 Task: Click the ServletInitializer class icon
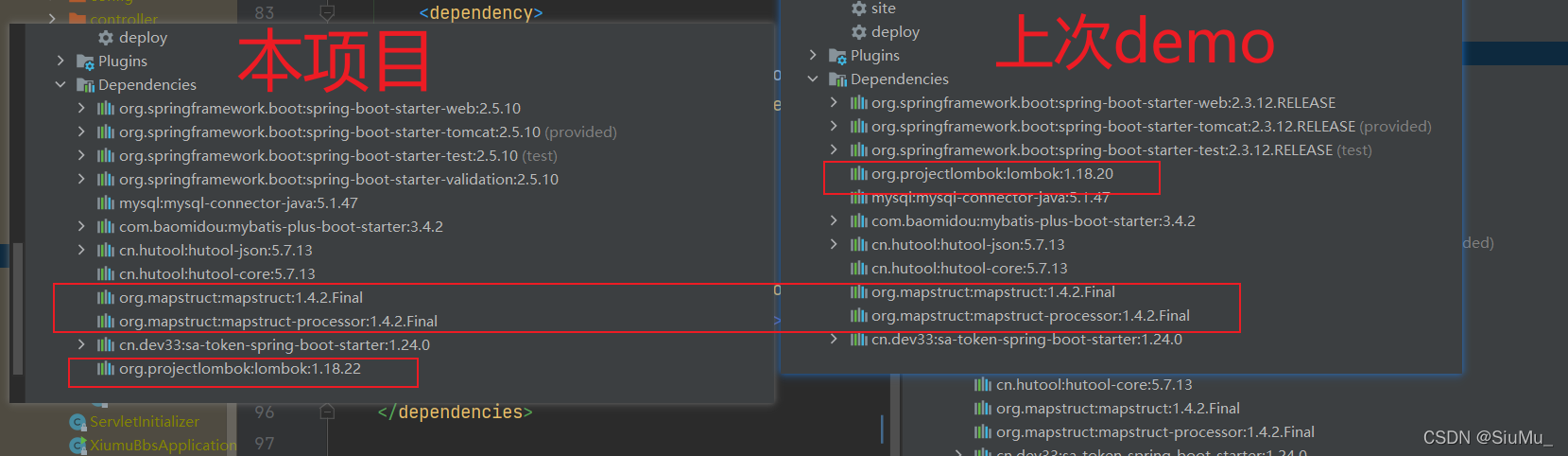(78, 422)
